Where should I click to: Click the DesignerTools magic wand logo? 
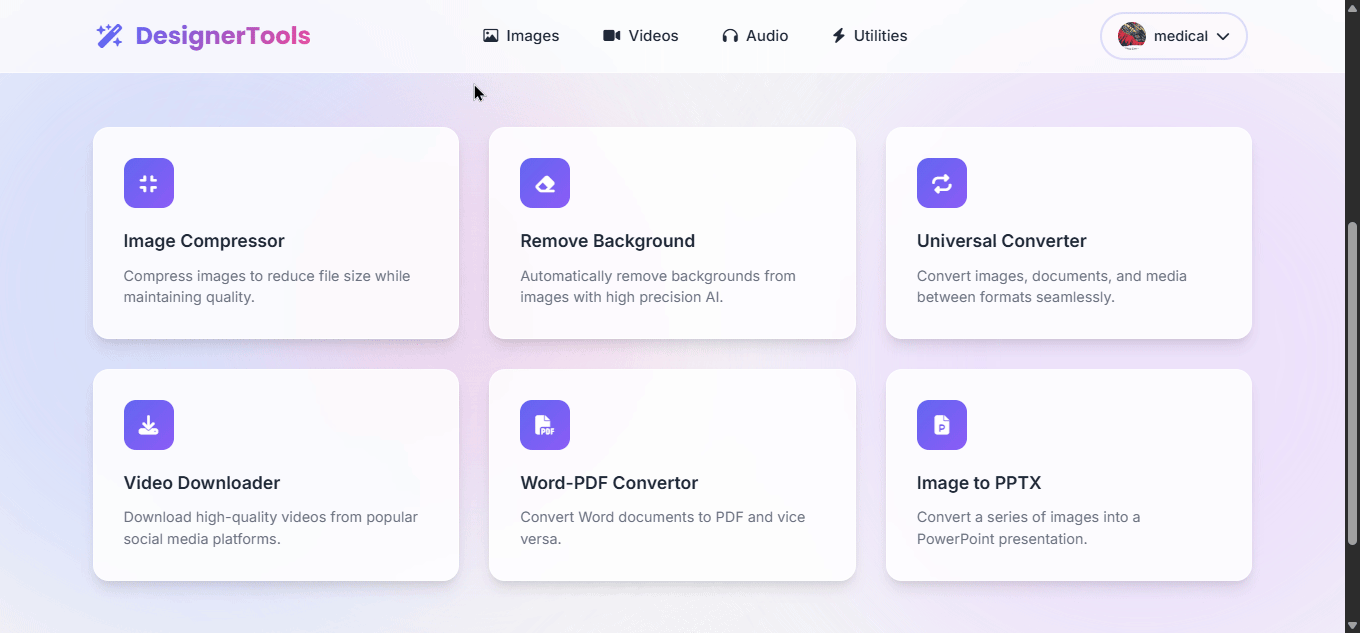[x=108, y=35]
